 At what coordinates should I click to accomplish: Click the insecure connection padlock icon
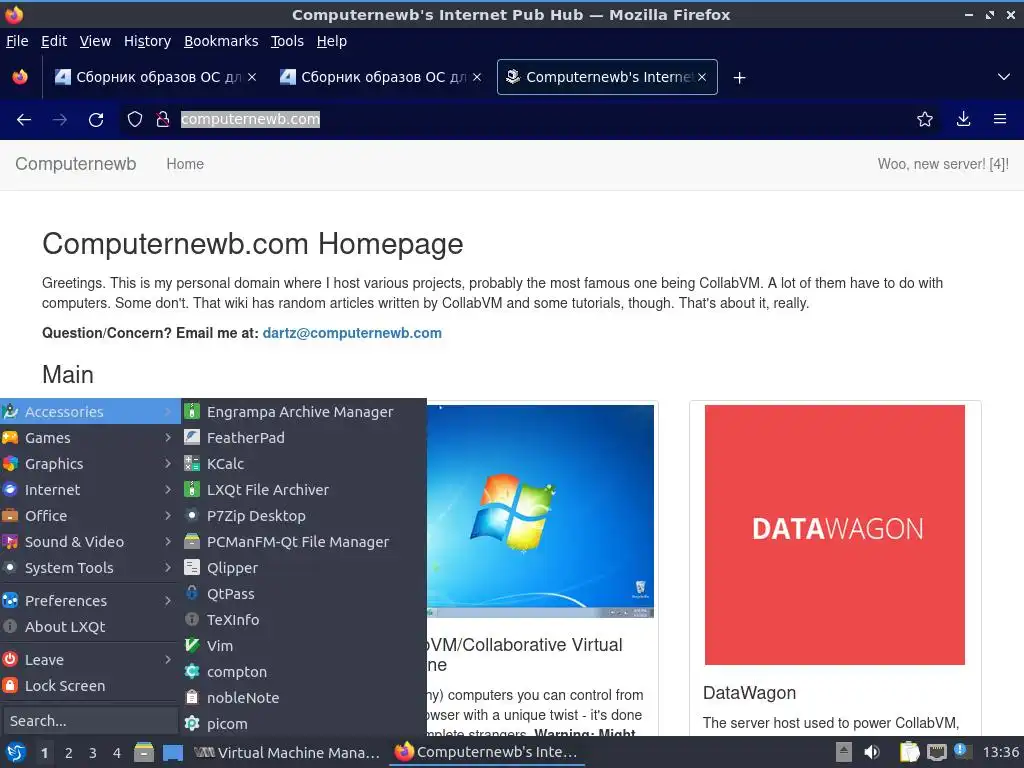(x=163, y=120)
